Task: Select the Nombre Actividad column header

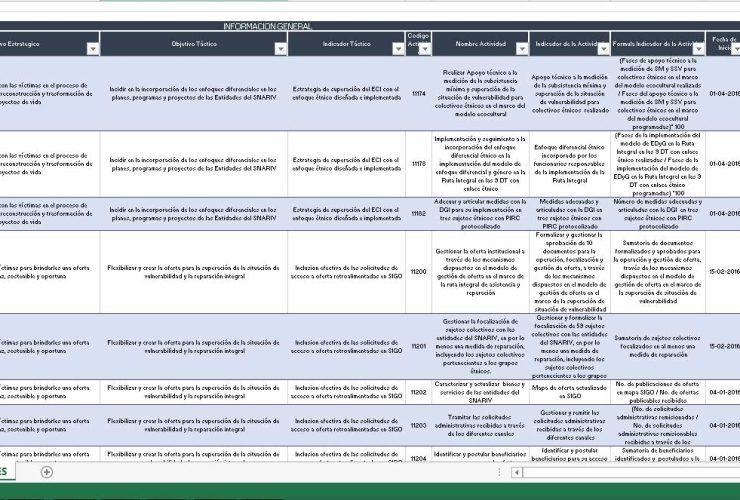Action: coord(480,44)
